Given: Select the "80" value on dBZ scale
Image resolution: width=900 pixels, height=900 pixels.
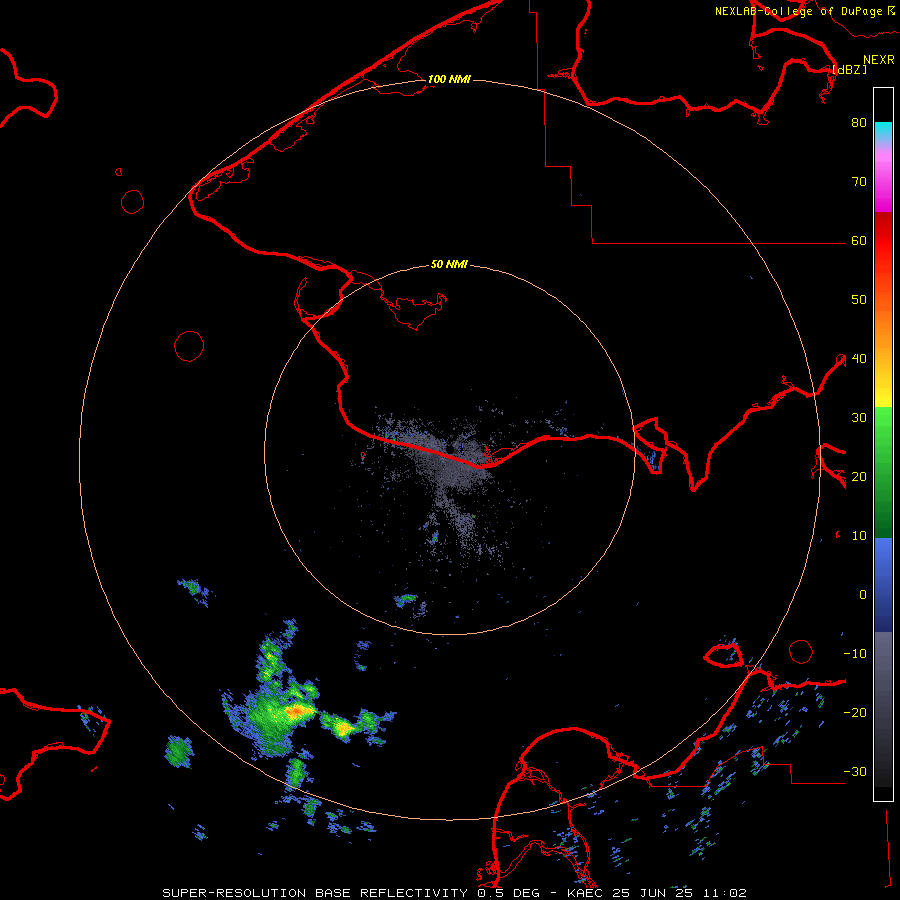Looking at the screenshot, I should tap(859, 123).
